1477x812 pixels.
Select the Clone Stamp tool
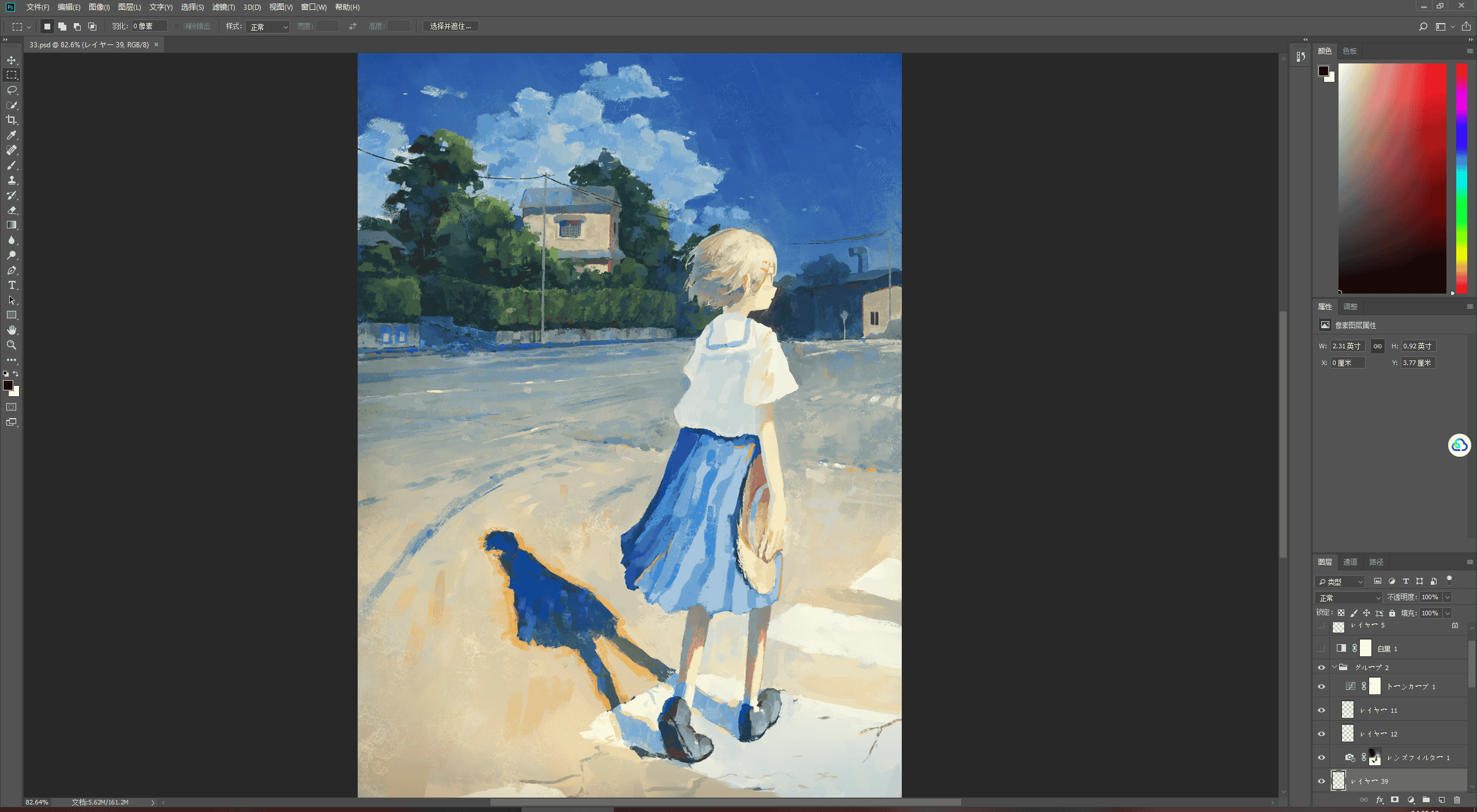(x=12, y=180)
